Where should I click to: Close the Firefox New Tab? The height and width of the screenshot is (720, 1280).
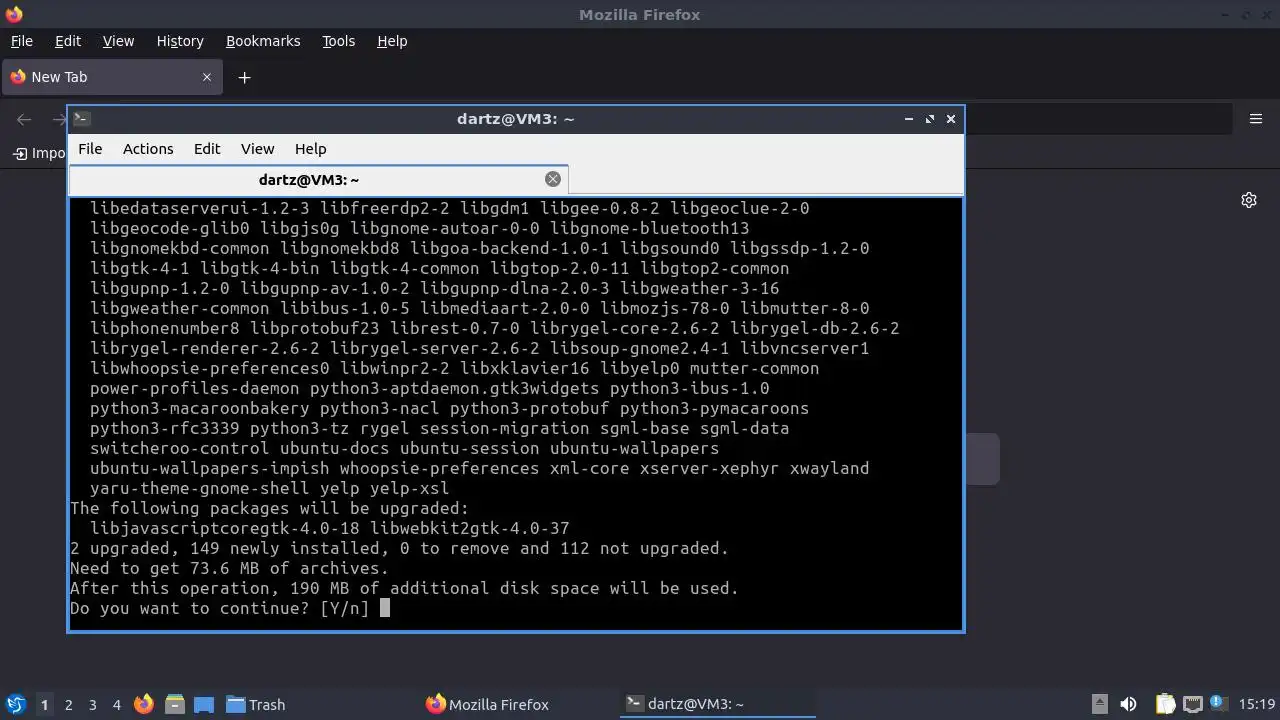tap(207, 77)
